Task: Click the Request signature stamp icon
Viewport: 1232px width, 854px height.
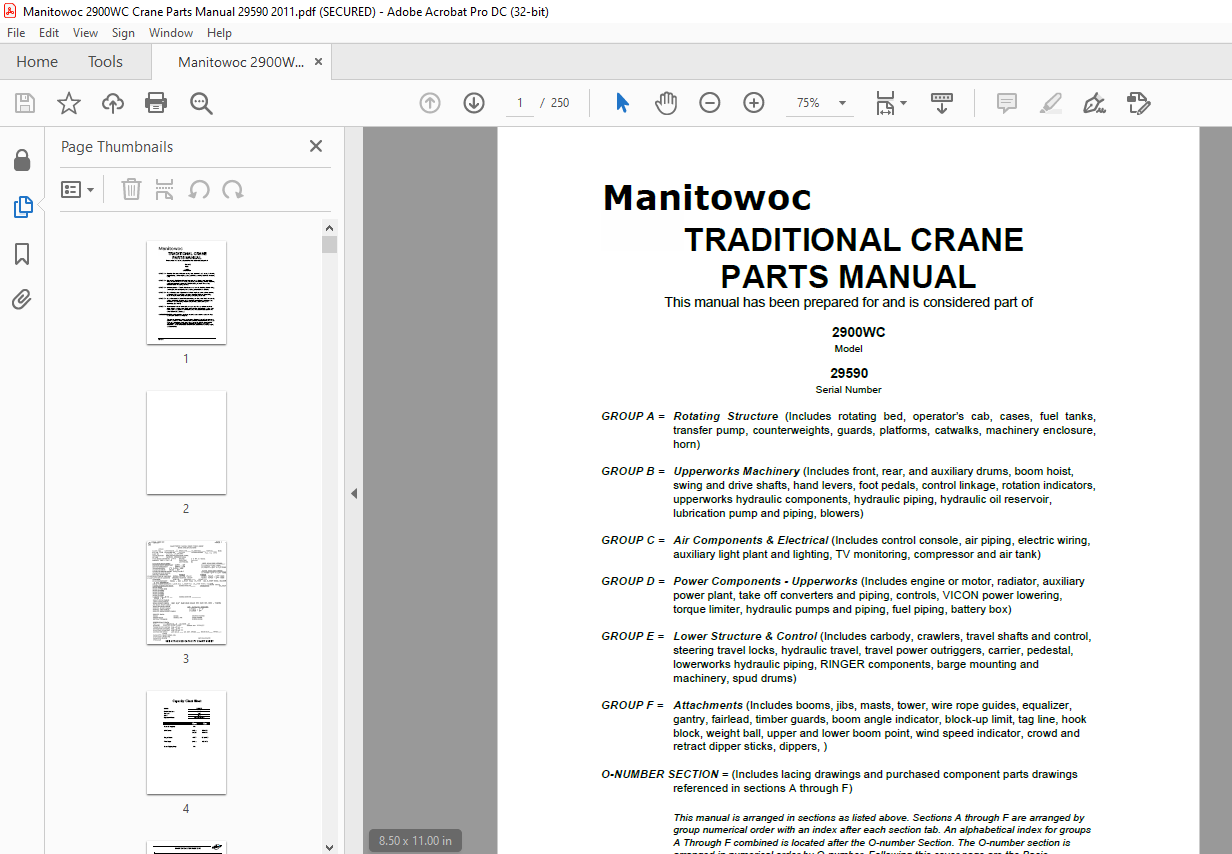Action: [x=1138, y=103]
